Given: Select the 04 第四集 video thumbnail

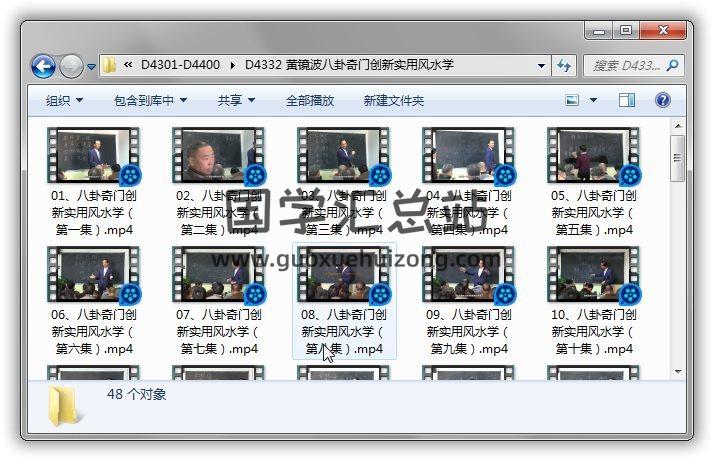Looking at the screenshot, I should click(x=469, y=155).
